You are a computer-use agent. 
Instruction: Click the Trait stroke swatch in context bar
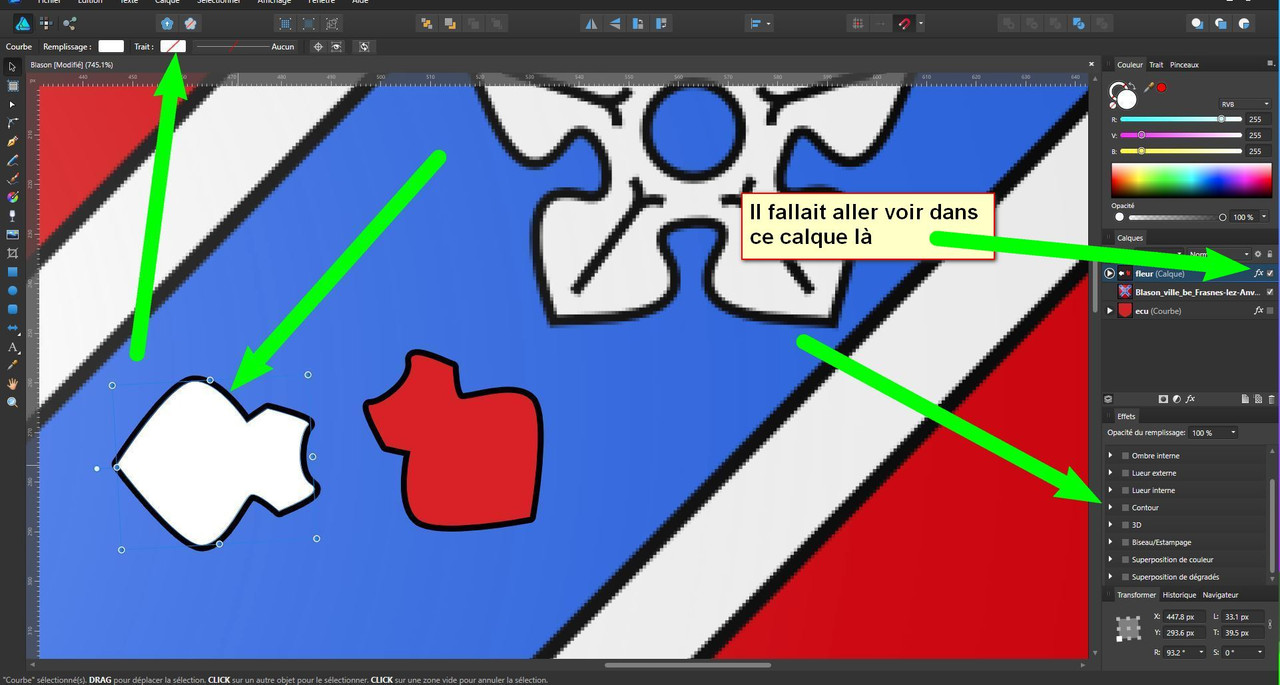173,46
